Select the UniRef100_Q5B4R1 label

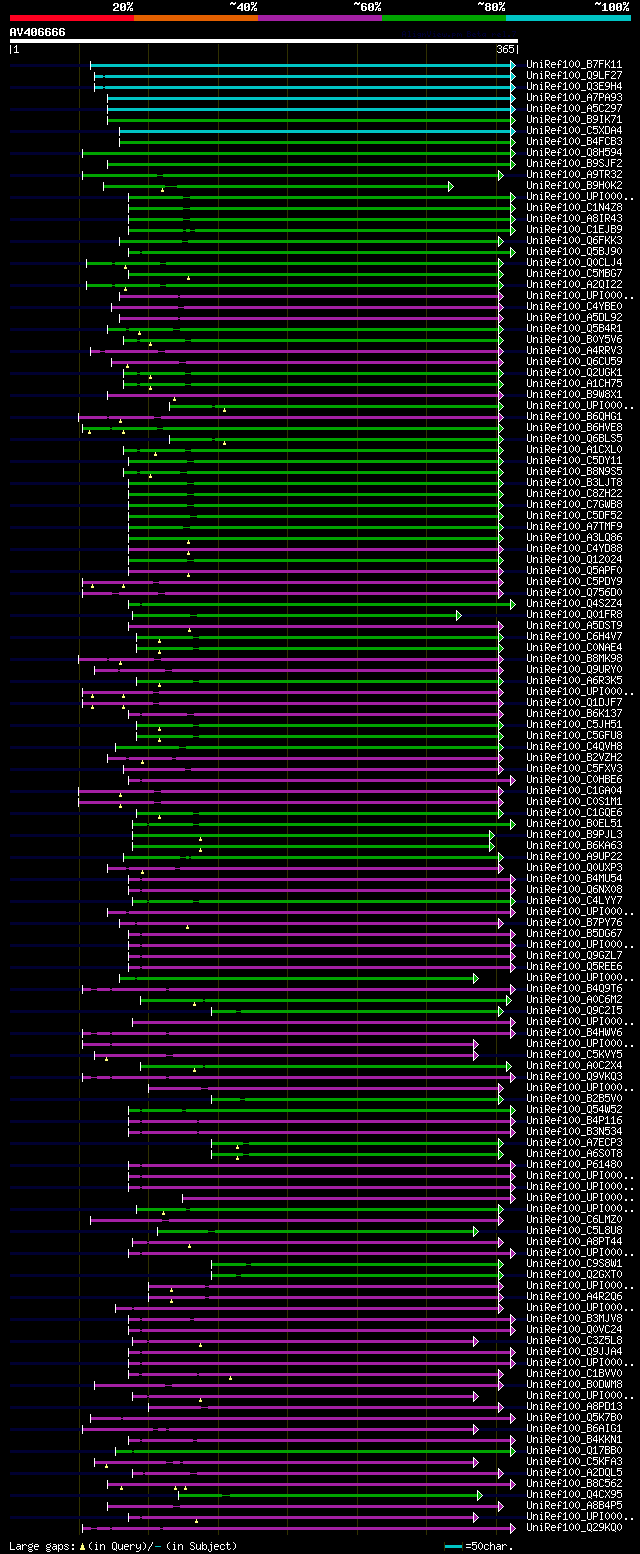(574, 328)
